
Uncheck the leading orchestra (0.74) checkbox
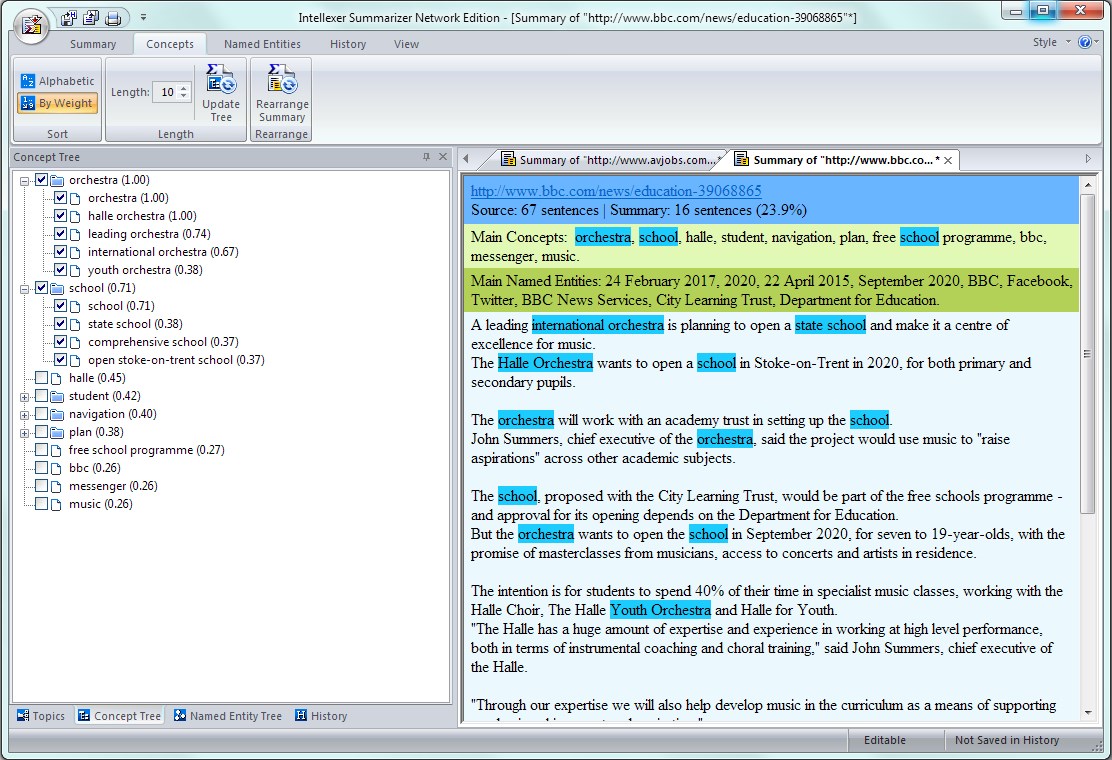pos(60,234)
